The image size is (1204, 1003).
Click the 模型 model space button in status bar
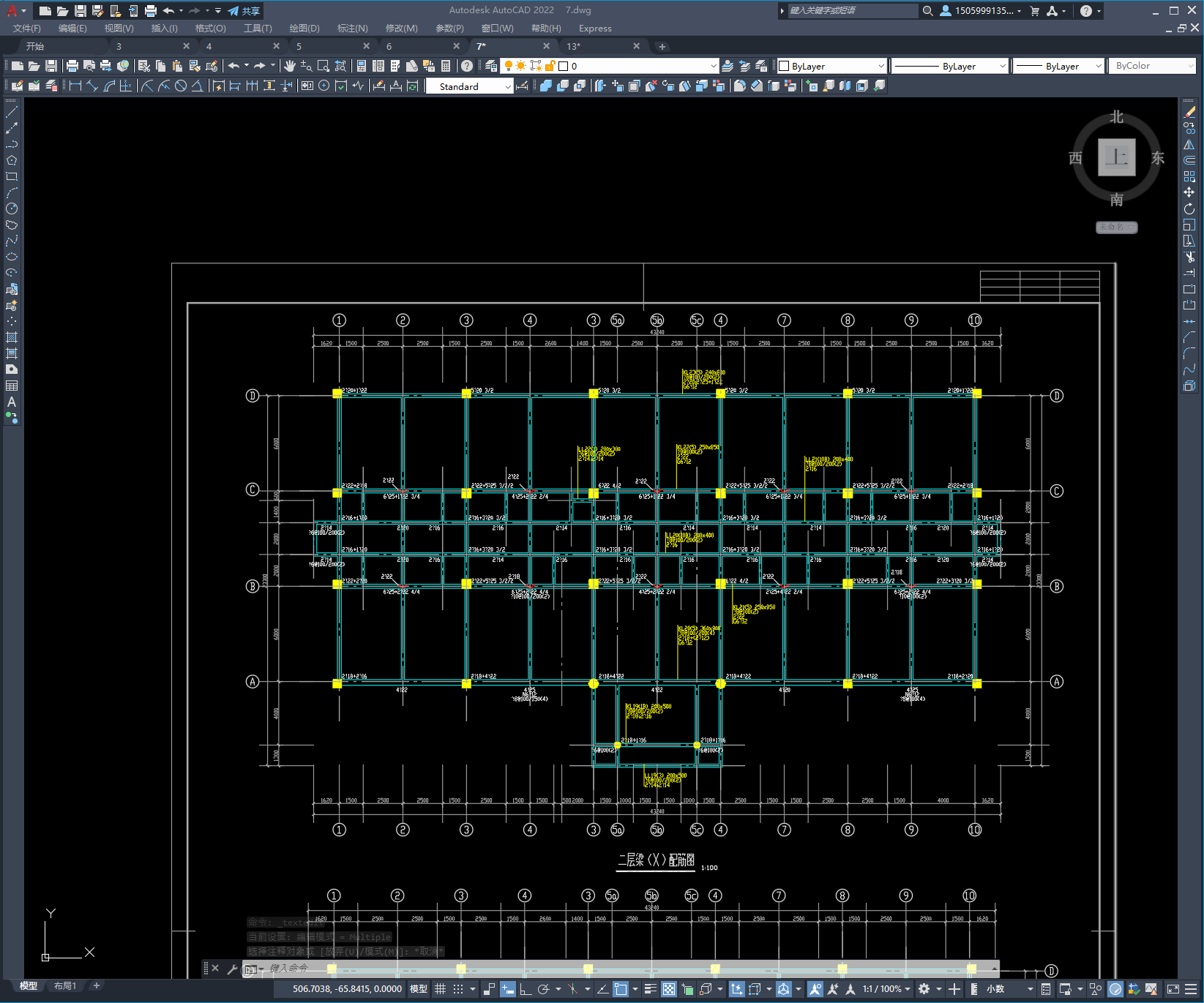tap(419, 989)
